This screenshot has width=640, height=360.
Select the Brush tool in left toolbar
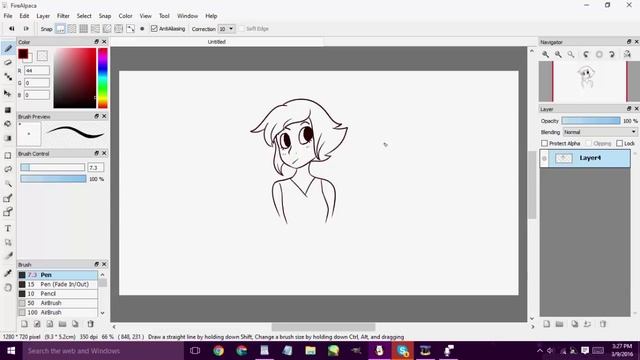(8, 49)
